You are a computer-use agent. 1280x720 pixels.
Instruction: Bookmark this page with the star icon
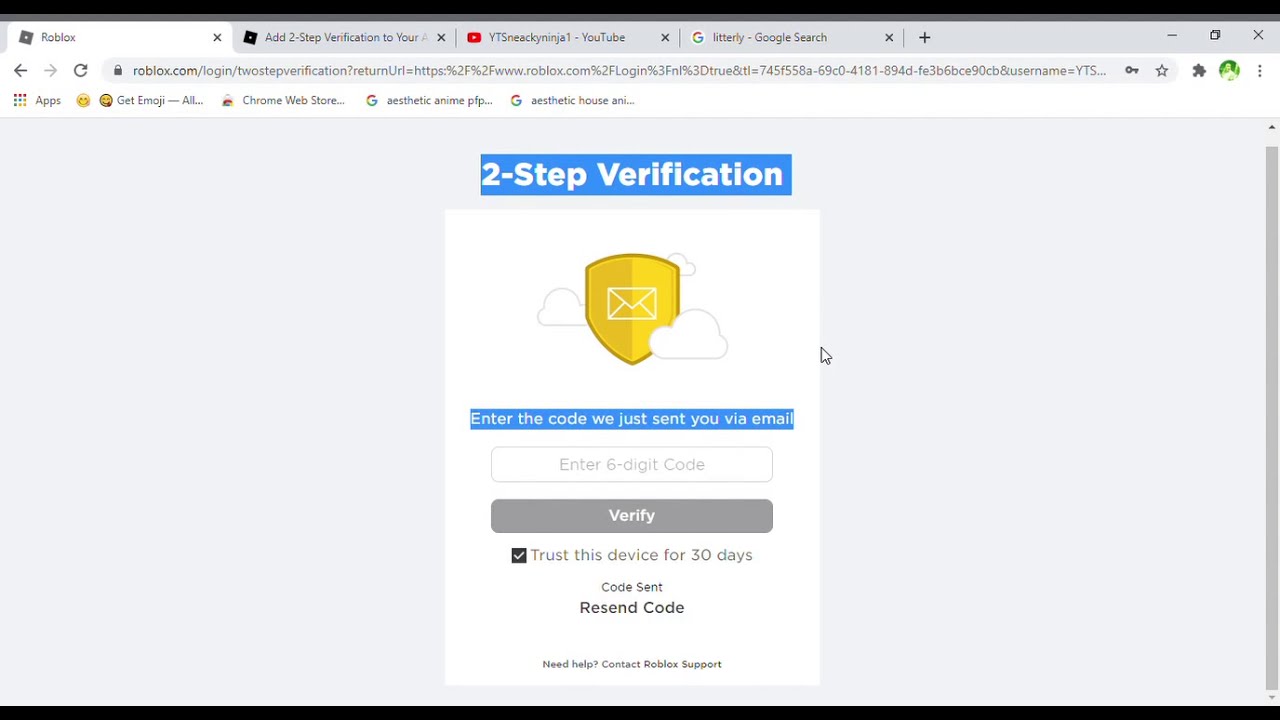pyautogui.click(x=1162, y=71)
